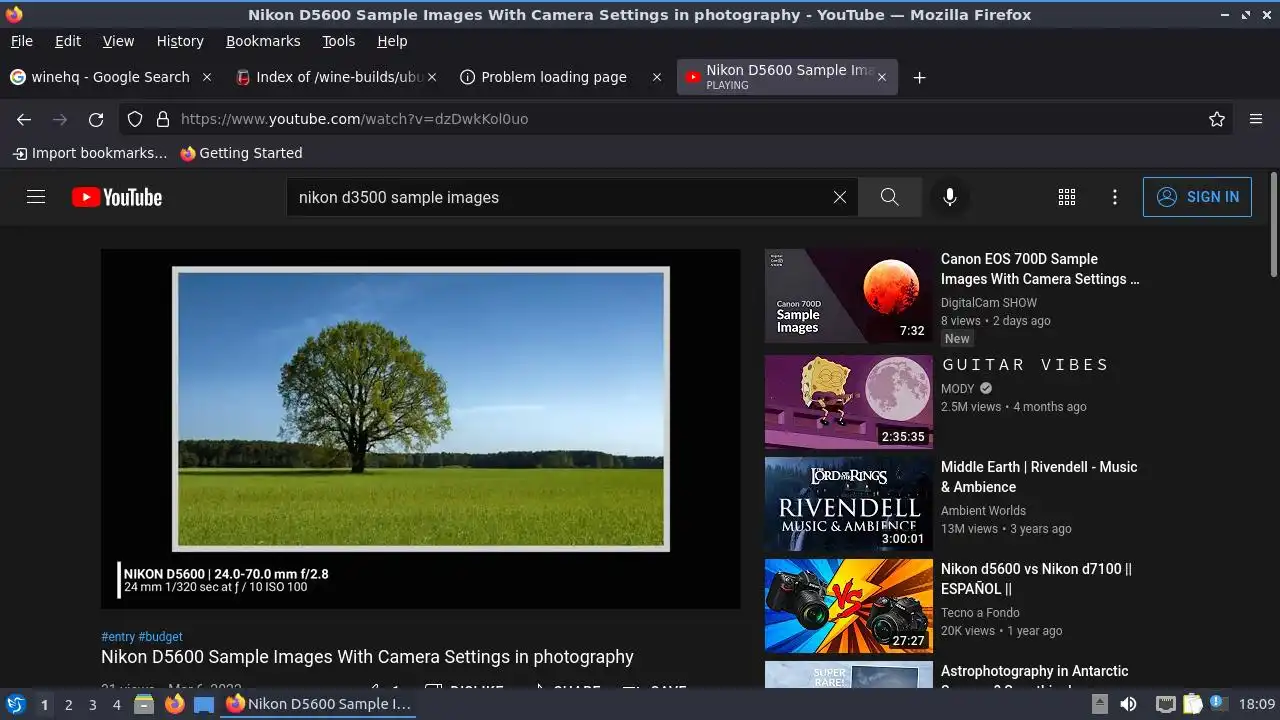The width and height of the screenshot is (1280, 720).
Task: Click Nikon d5600 vs Nikon d7100 title
Action: point(1036,579)
